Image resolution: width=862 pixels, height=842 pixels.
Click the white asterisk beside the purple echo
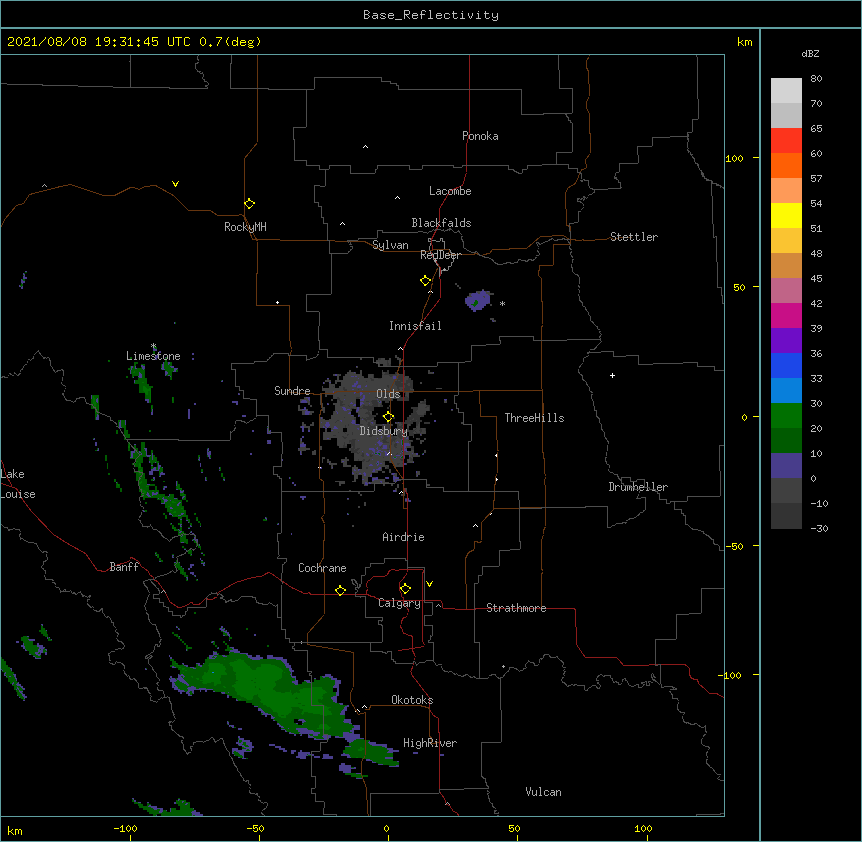click(502, 303)
